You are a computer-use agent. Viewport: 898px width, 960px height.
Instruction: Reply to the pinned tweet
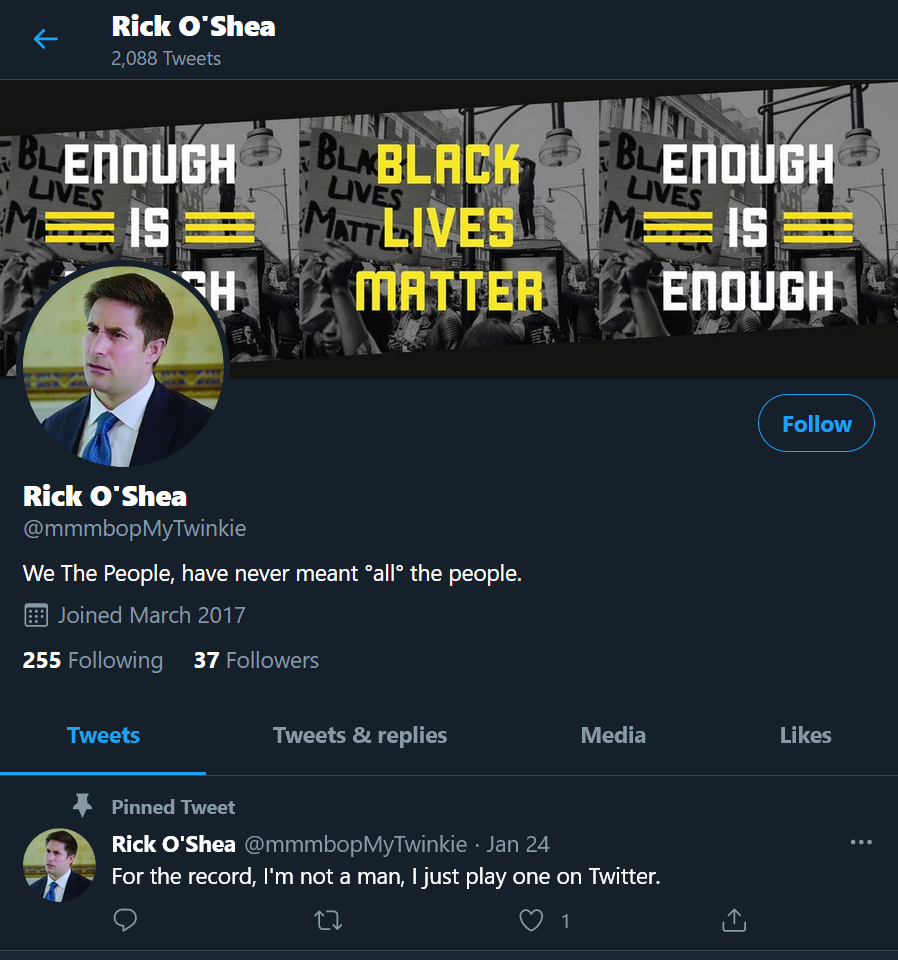pos(125,920)
